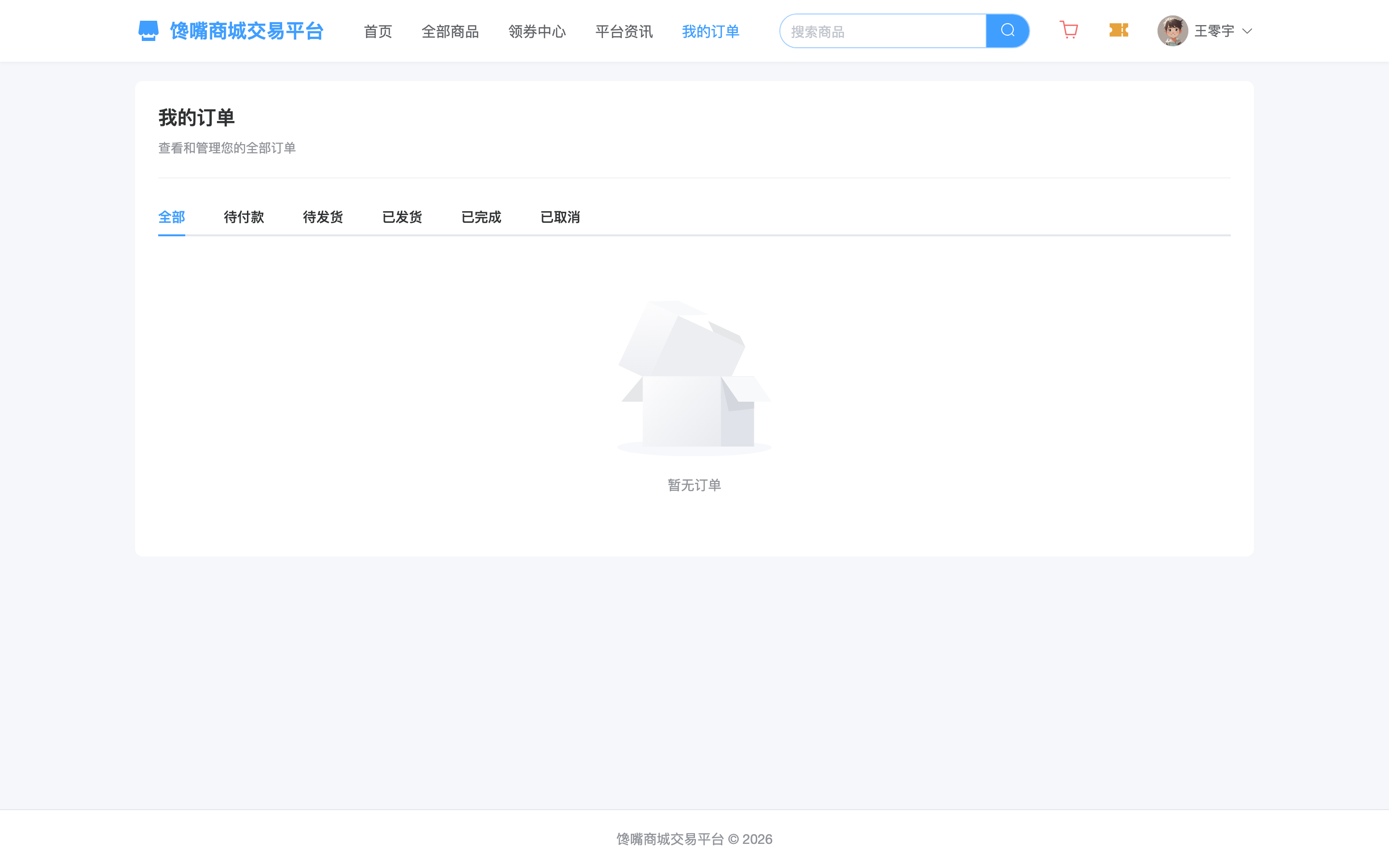
Task: Focus the 搜索商品 search field
Action: (883, 31)
